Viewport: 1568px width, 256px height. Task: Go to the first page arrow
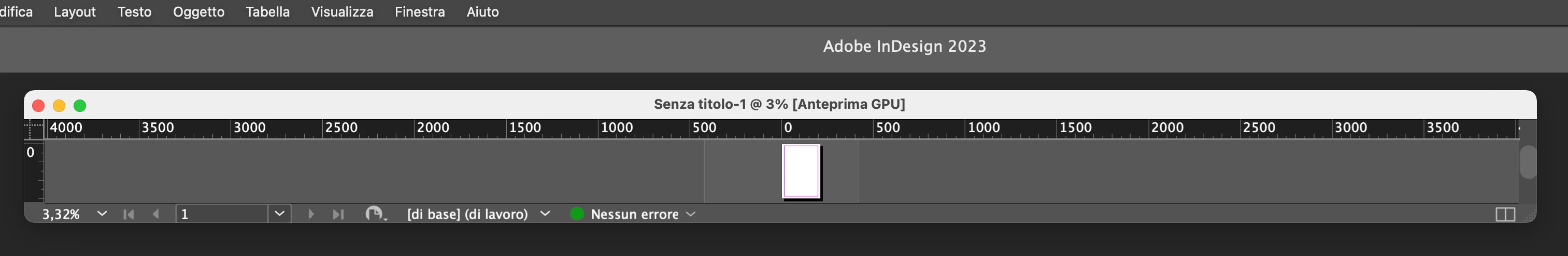(129, 214)
